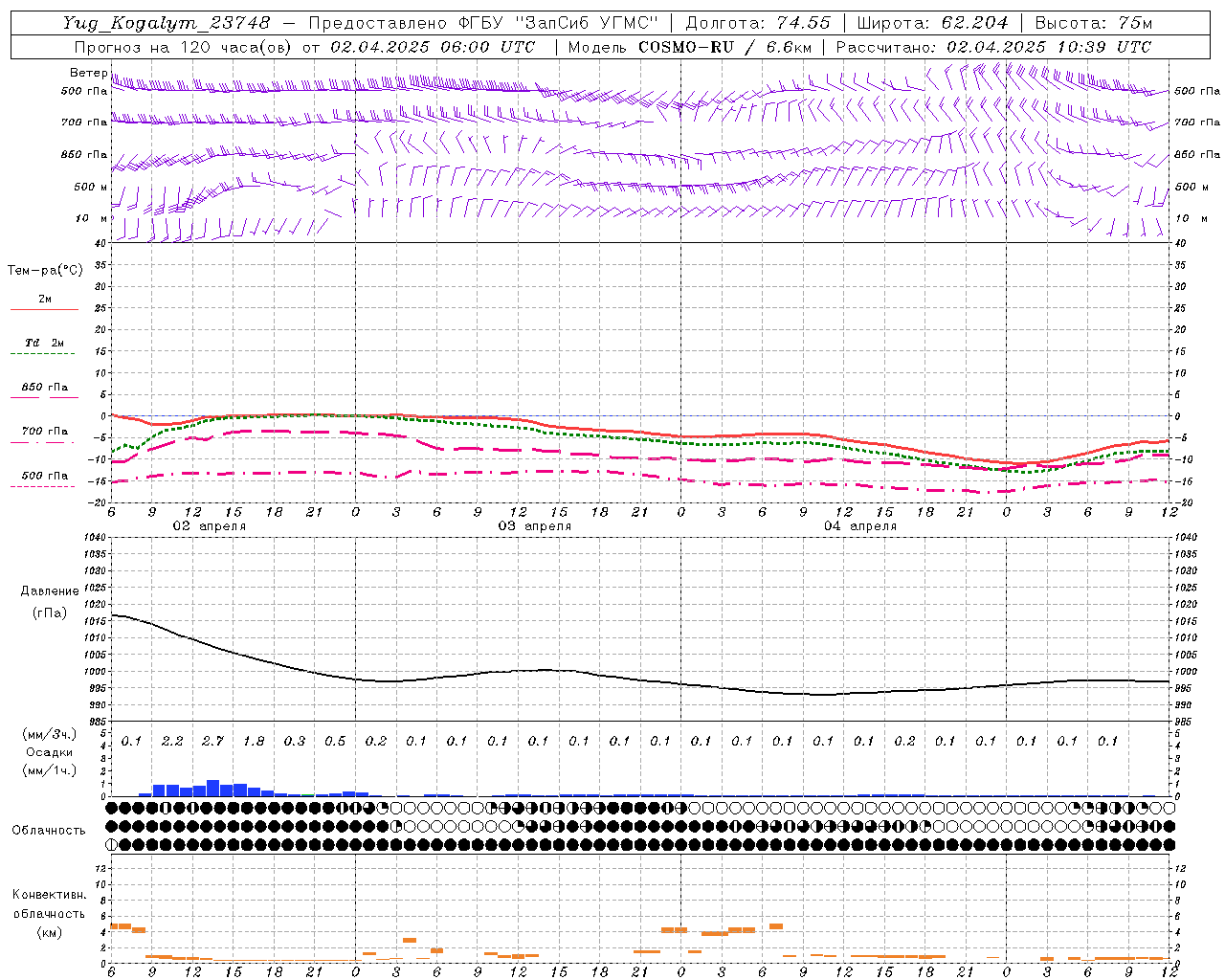Click the "03 апреля" date label
The image size is (1225, 980).
point(534,526)
